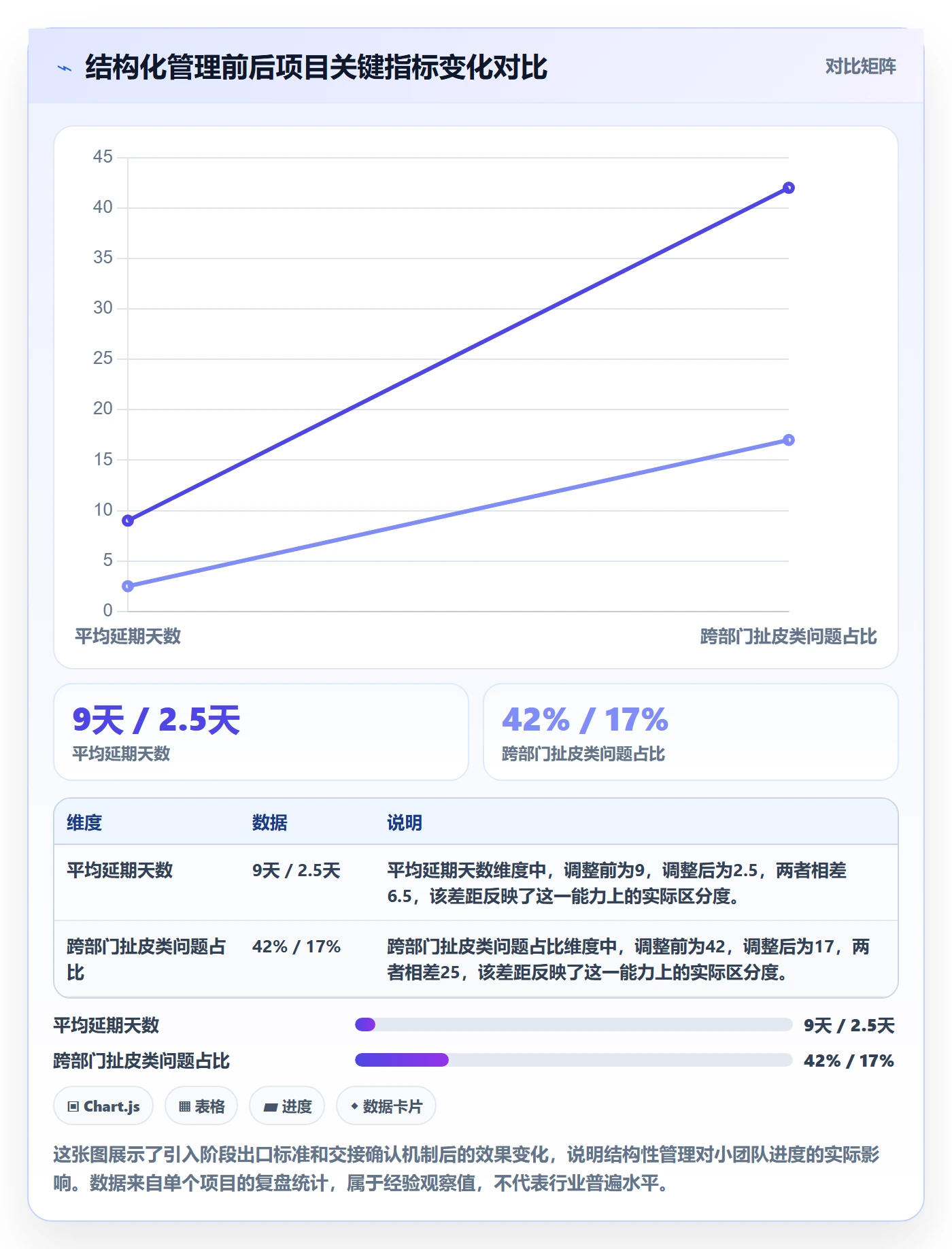The width and height of the screenshot is (952, 1249).
Task: Select the 数据卡片 chip
Action: coord(386,1106)
